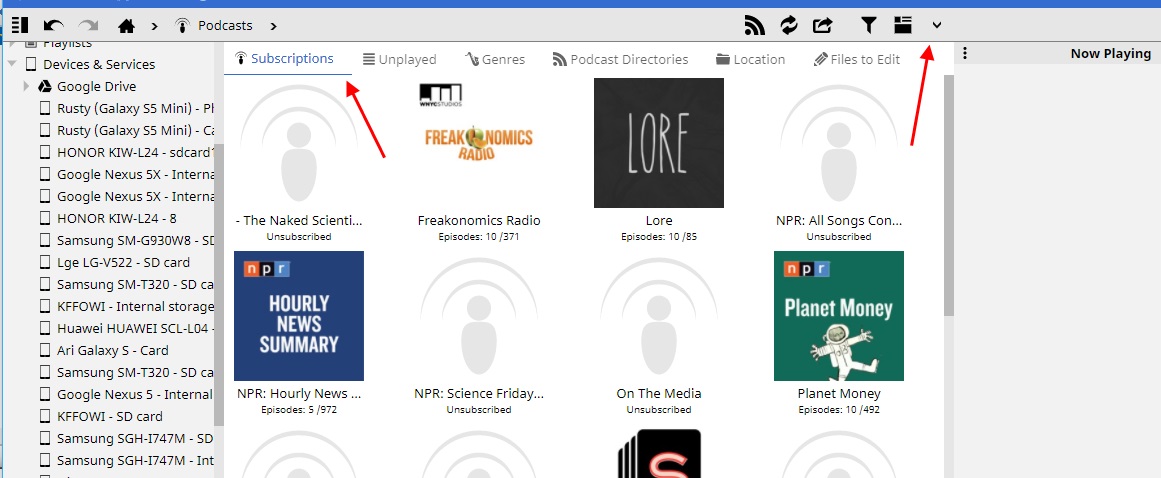Refresh podcasts with the update arrows icon
This screenshot has width=1161, height=478.
point(789,25)
